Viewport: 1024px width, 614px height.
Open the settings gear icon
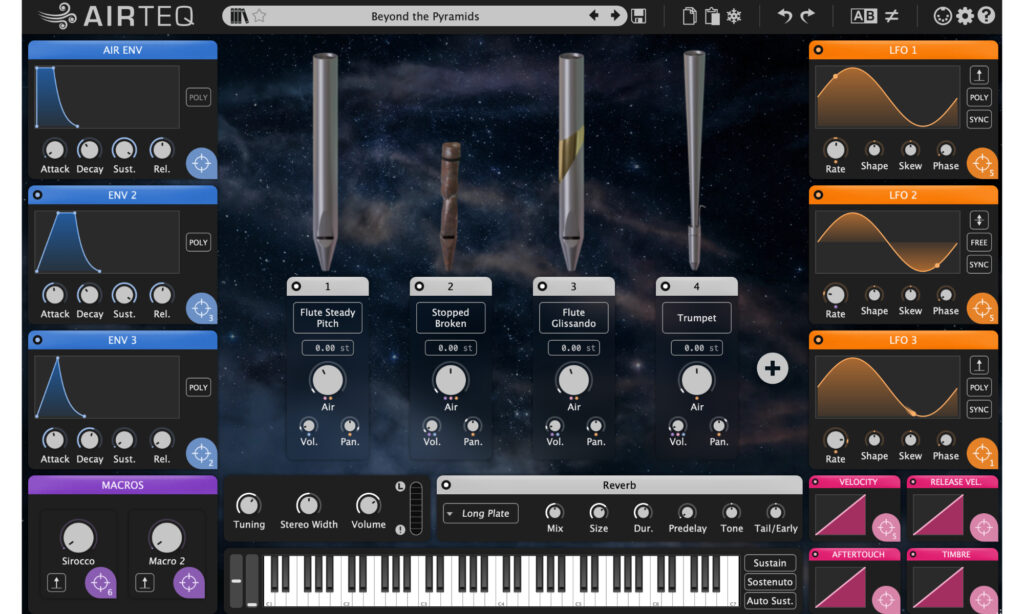(965, 16)
